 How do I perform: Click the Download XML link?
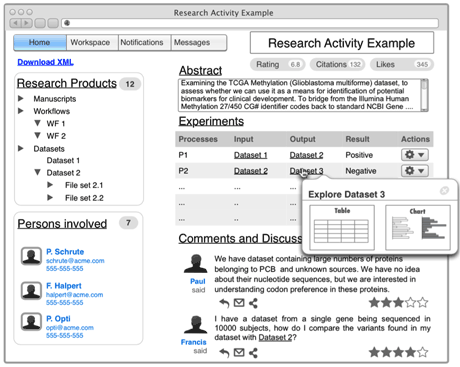pyautogui.click(x=45, y=62)
